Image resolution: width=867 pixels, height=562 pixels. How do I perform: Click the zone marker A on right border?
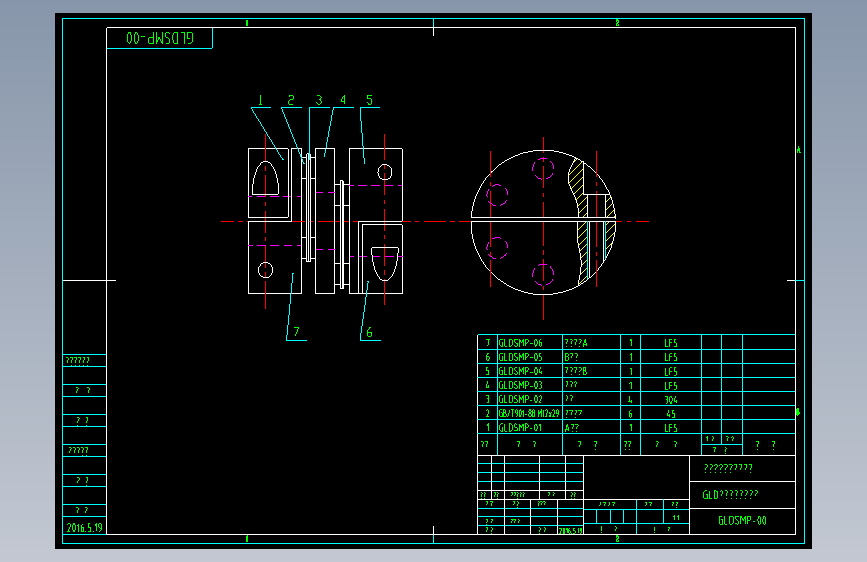point(798,150)
